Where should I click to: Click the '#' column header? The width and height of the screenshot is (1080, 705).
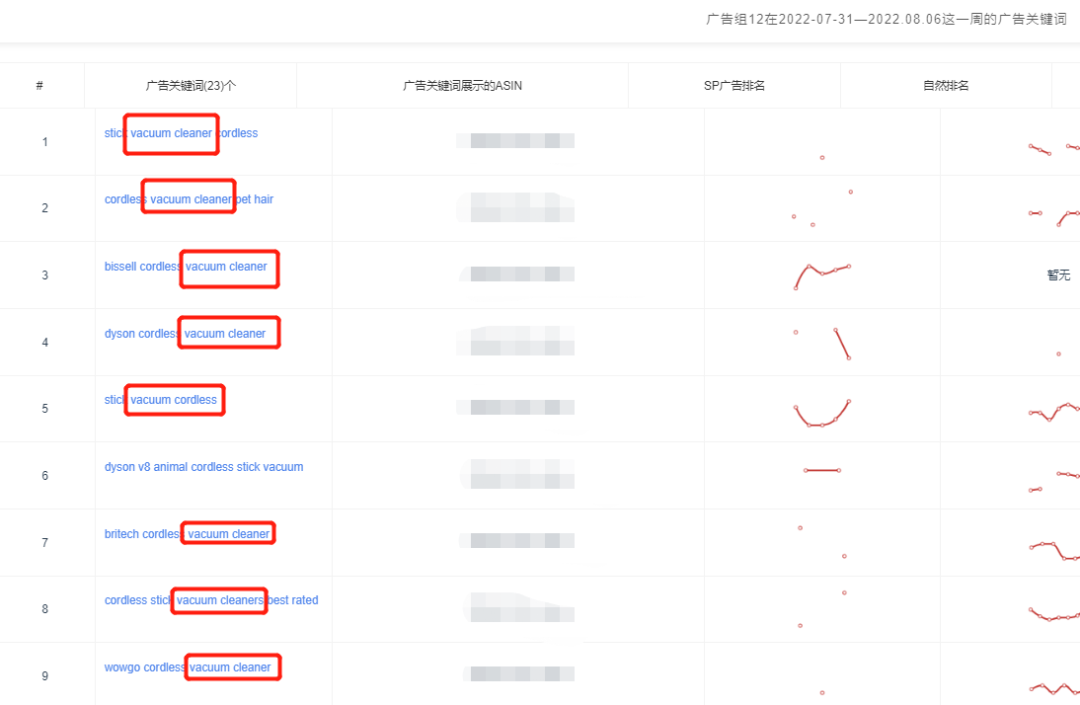pos(39,85)
